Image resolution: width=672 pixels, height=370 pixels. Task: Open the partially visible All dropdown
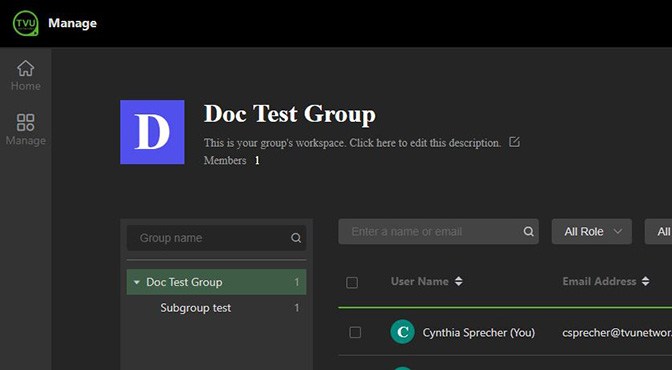[658, 232]
